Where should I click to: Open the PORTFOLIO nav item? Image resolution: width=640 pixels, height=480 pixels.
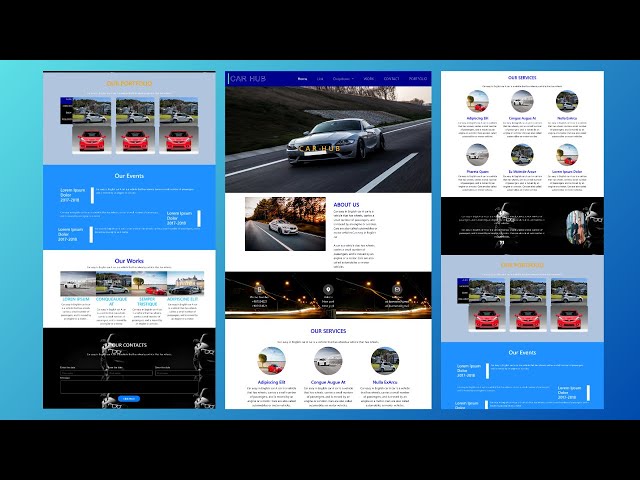(x=418, y=79)
